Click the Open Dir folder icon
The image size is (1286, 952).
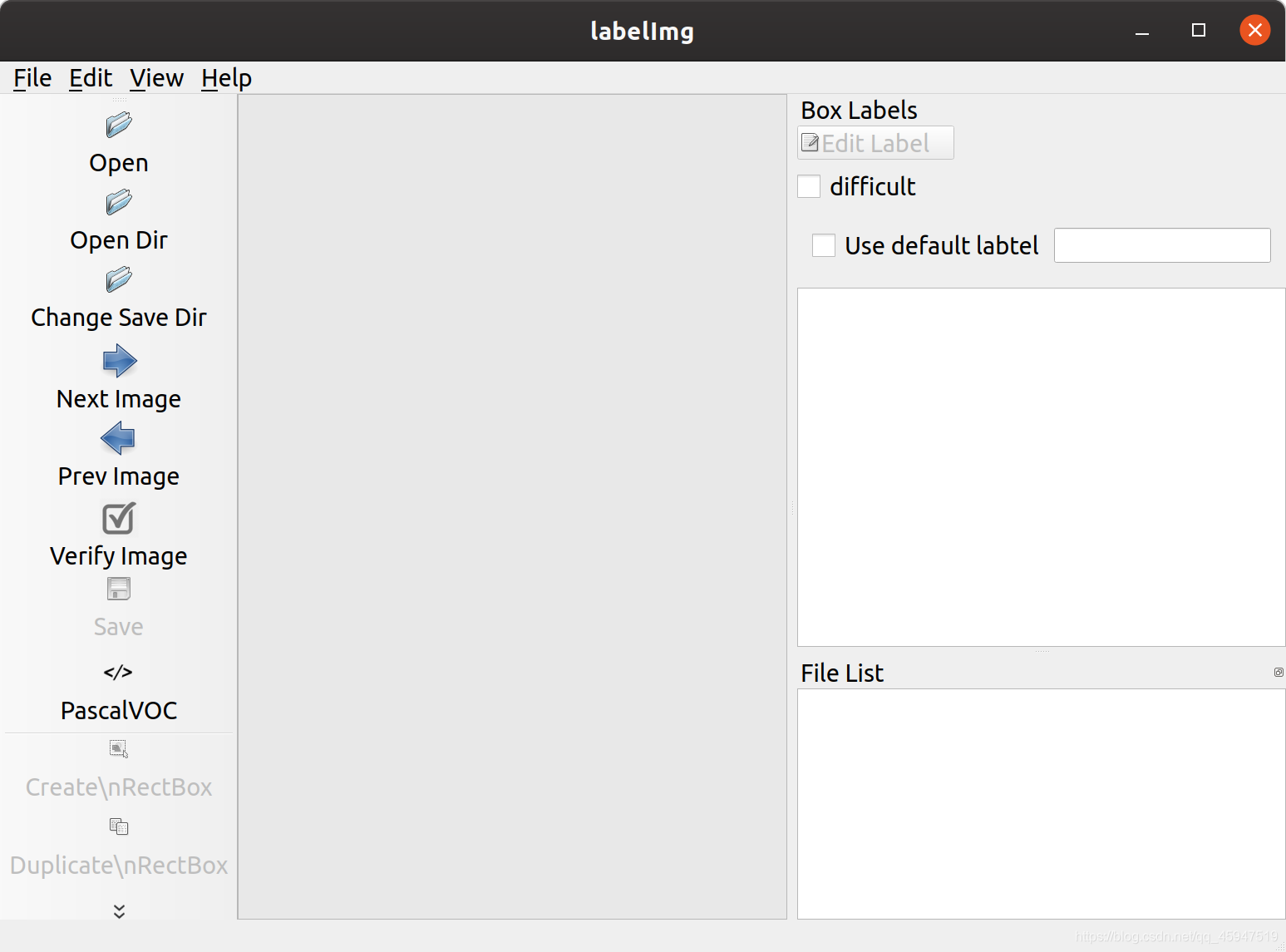(x=118, y=202)
